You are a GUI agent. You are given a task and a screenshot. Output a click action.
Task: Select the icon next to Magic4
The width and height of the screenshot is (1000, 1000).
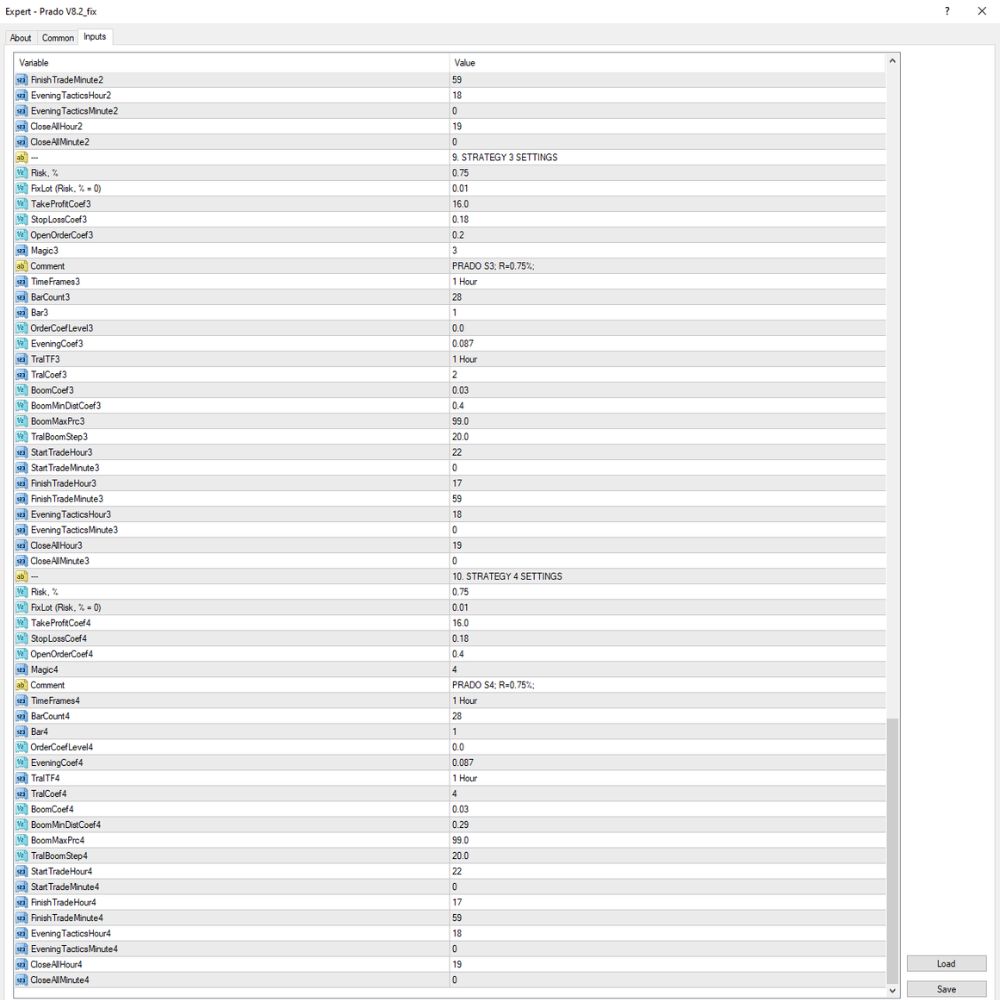[x=22, y=670]
